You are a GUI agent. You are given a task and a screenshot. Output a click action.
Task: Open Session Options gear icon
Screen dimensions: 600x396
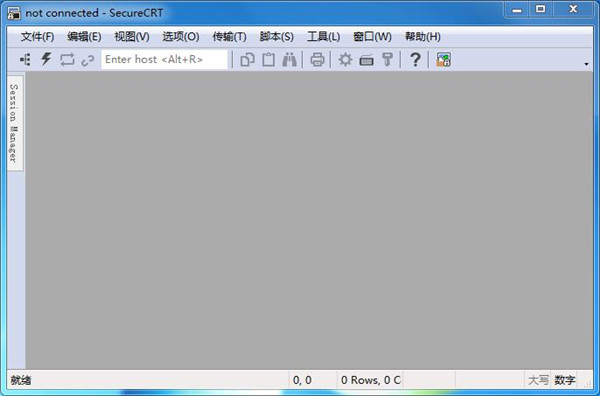[345, 60]
